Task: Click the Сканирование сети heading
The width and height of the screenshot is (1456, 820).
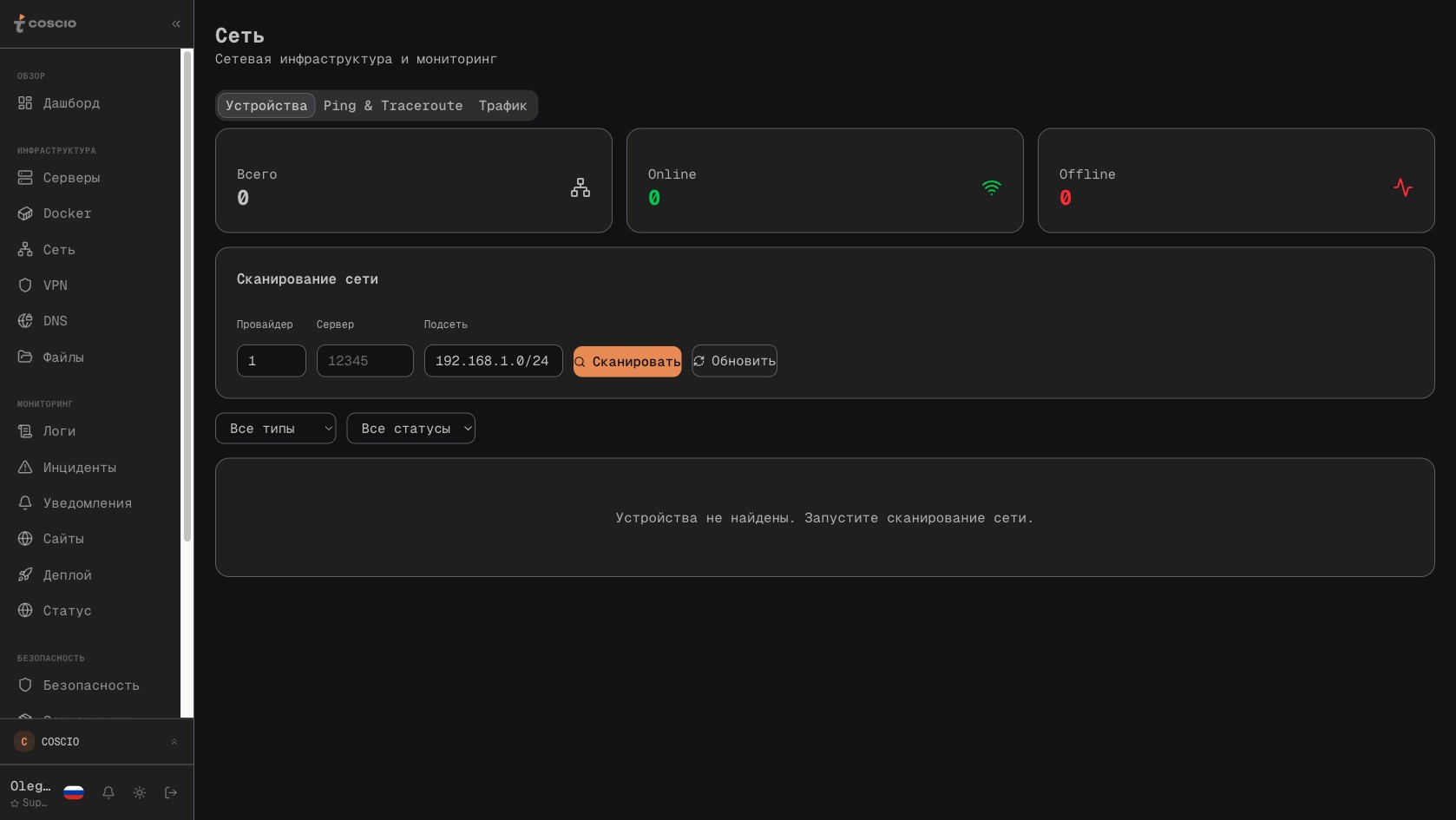Action: [307, 279]
